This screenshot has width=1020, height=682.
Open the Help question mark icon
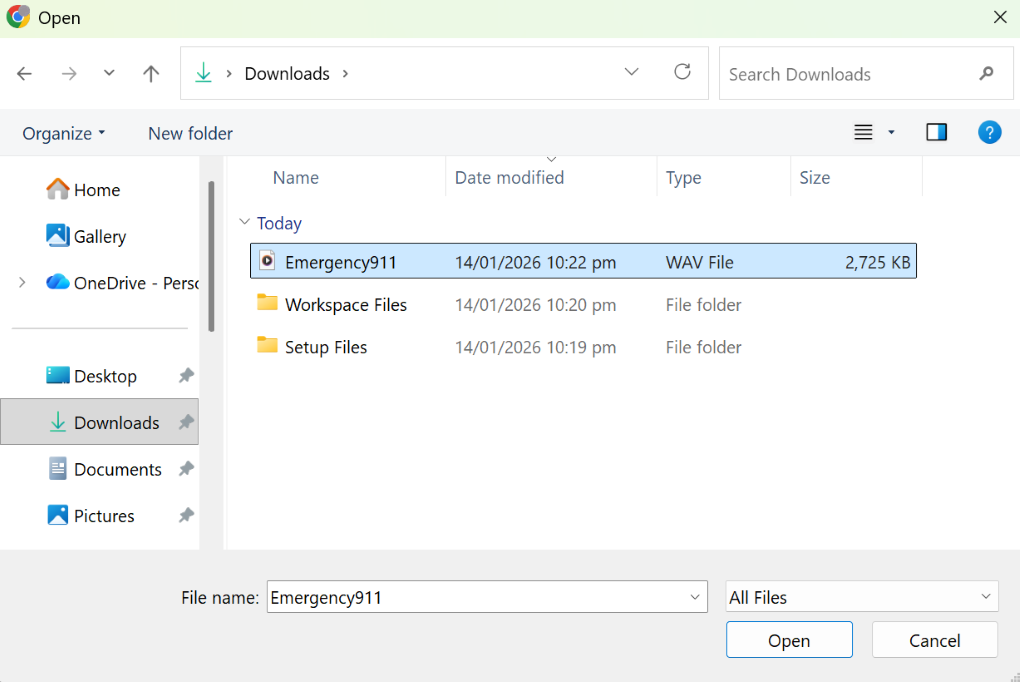coord(989,133)
